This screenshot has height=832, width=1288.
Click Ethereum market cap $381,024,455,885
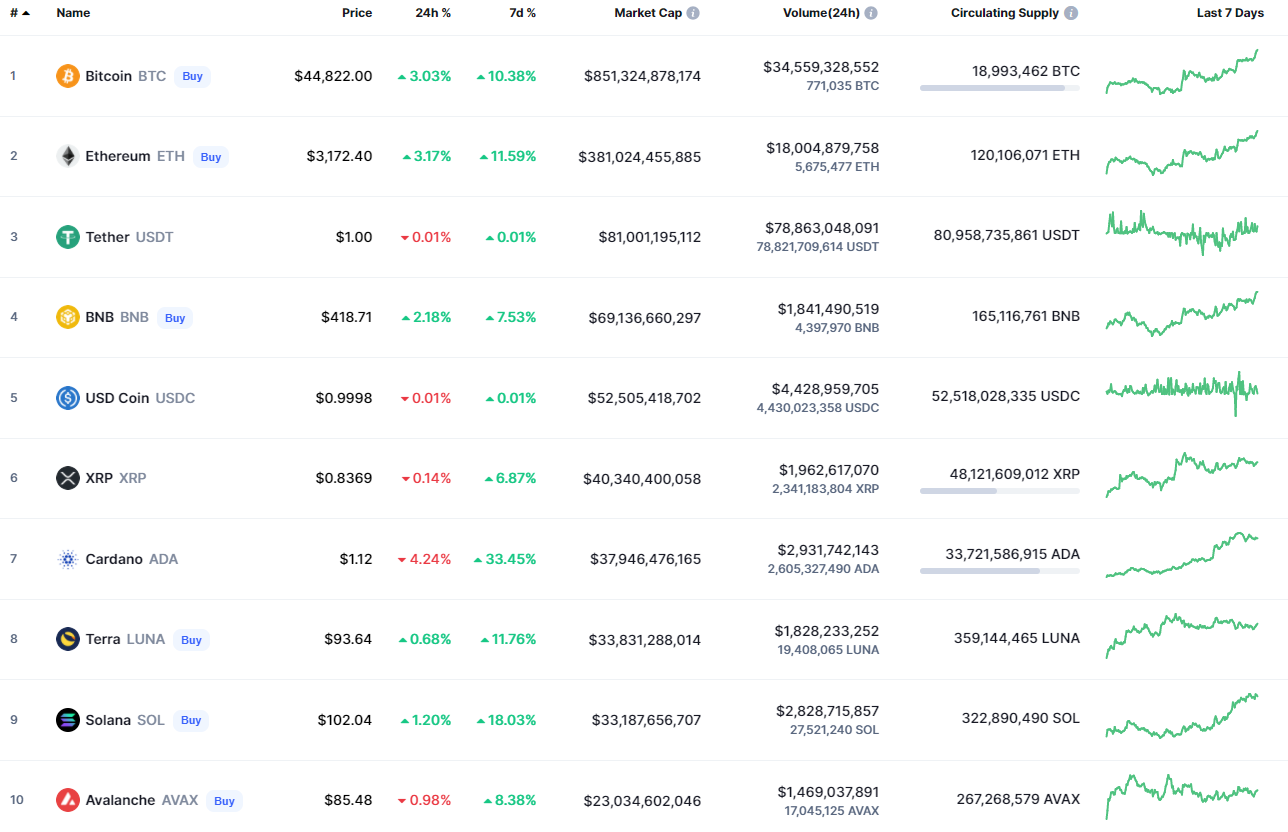tap(640, 157)
